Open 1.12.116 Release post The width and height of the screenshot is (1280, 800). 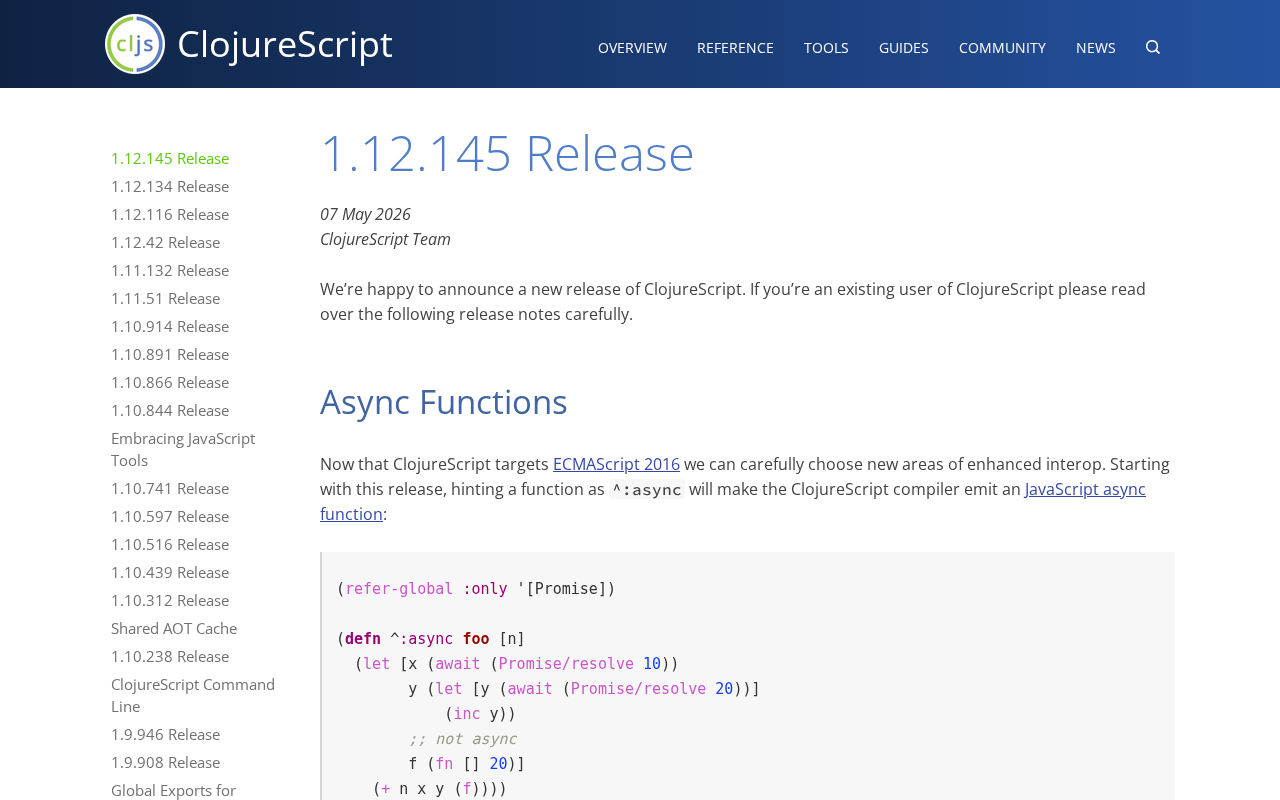click(170, 214)
